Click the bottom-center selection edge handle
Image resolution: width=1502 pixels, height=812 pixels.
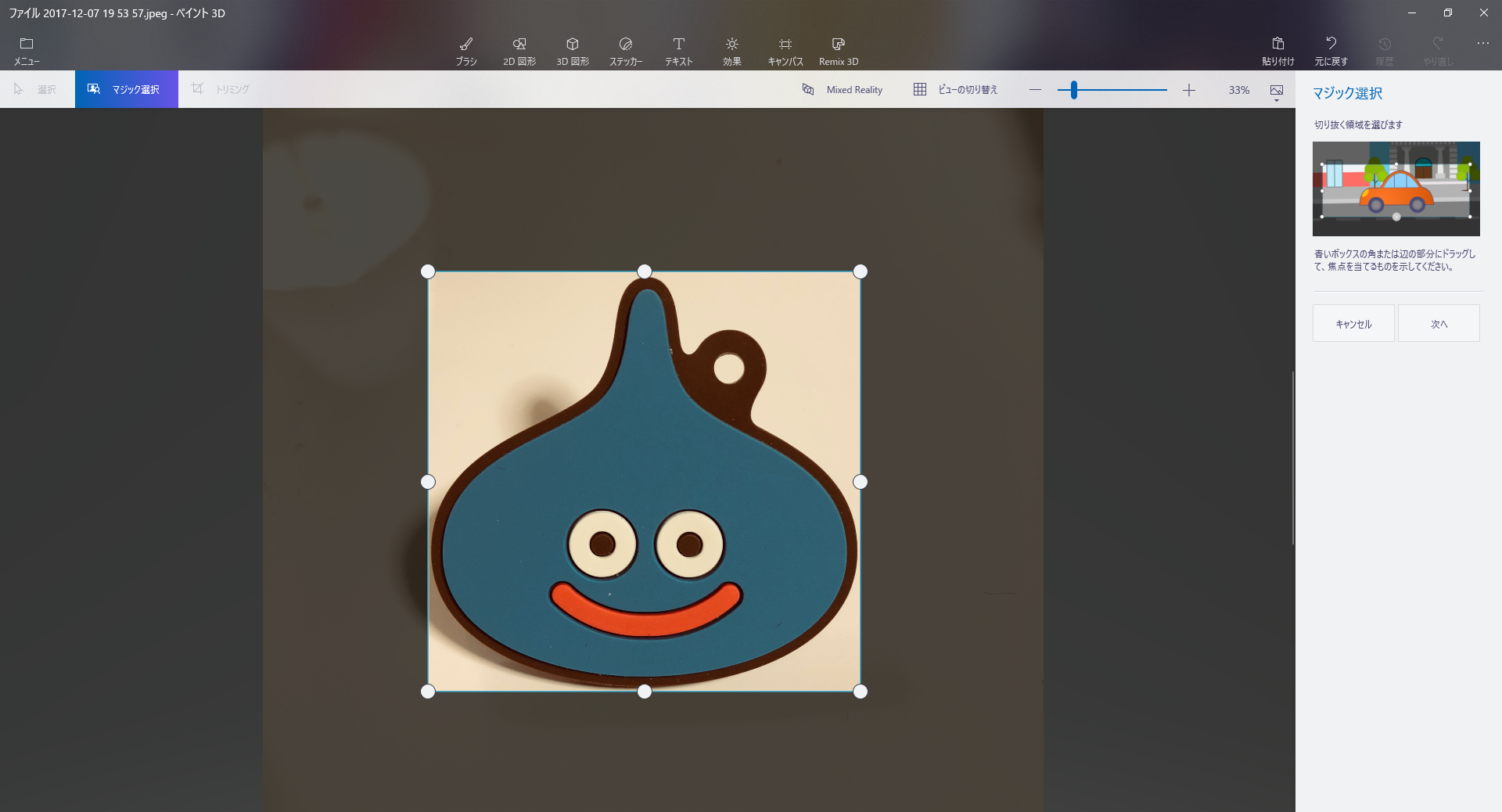click(x=645, y=692)
